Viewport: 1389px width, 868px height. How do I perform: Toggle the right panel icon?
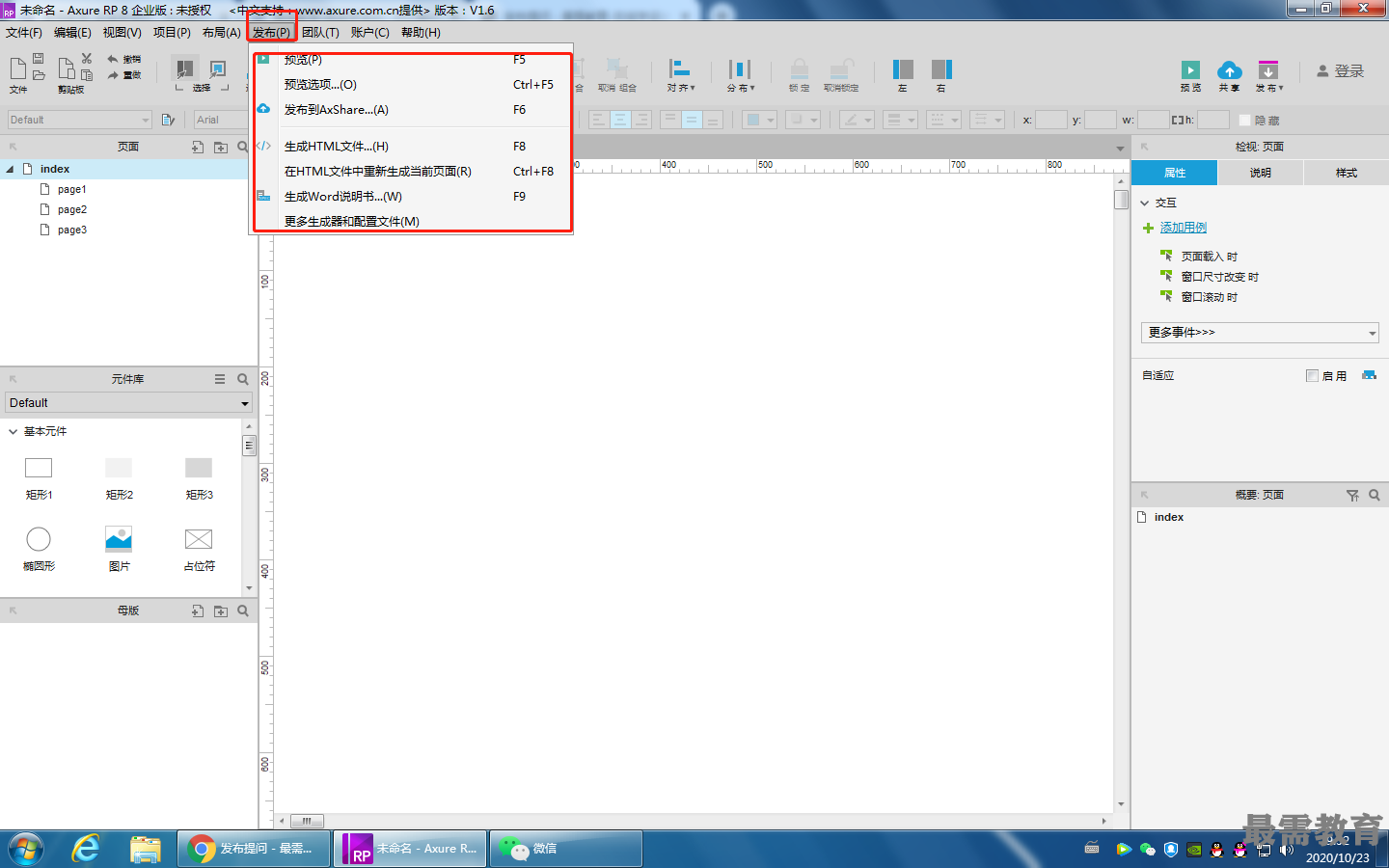pyautogui.click(x=941, y=68)
